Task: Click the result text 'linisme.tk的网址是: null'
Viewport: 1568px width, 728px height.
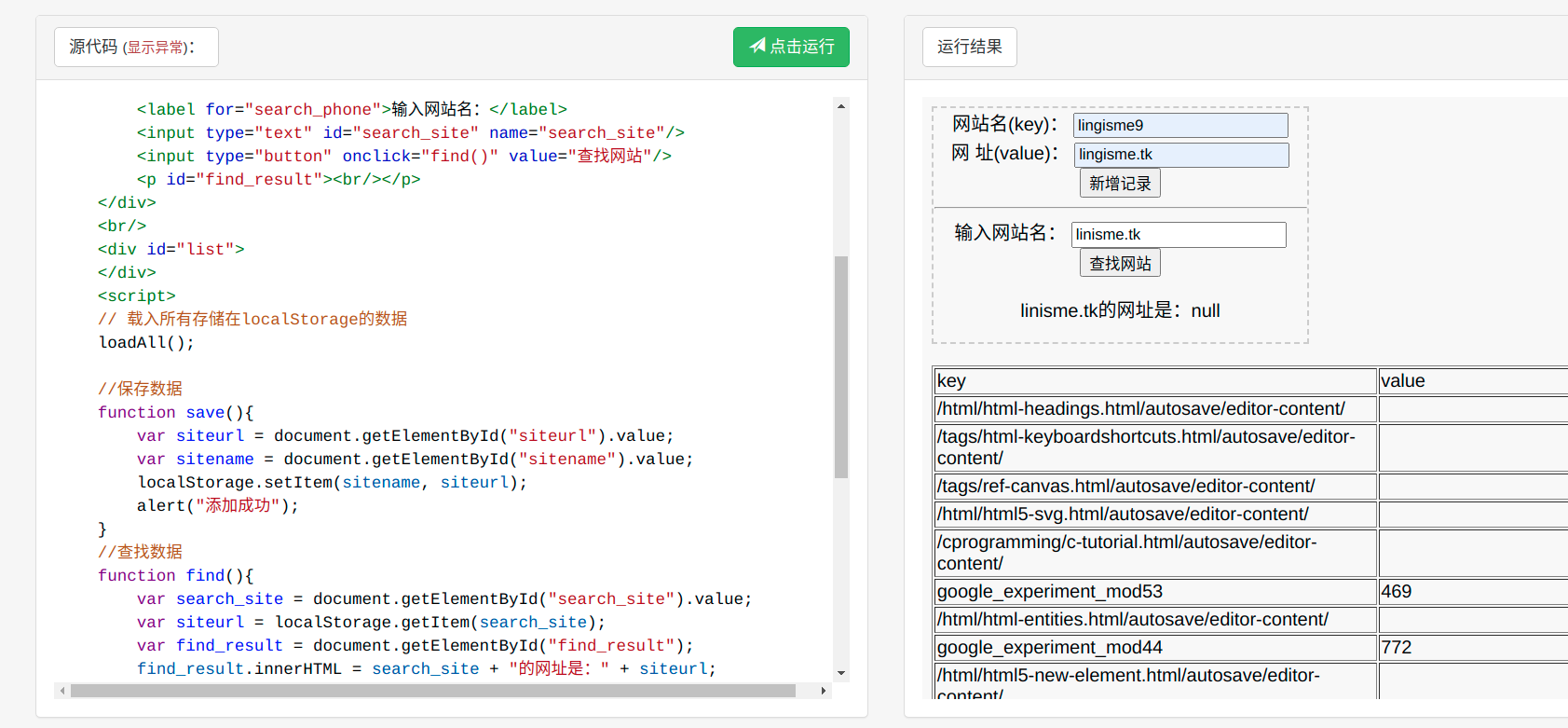Action: click(1120, 310)
